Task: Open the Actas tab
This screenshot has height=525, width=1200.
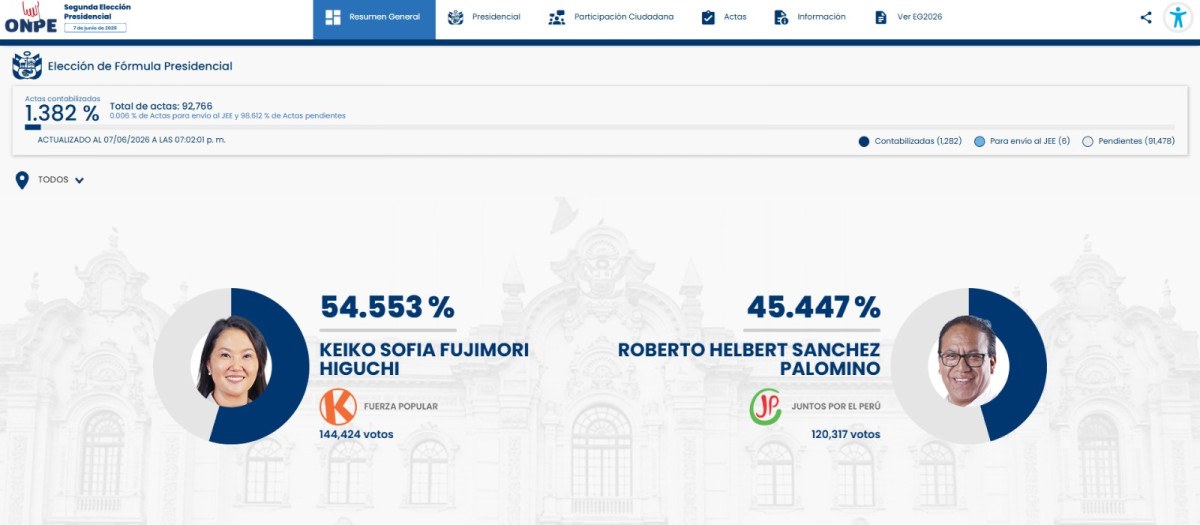Action: pyautogui.click(x=724, y=17)
